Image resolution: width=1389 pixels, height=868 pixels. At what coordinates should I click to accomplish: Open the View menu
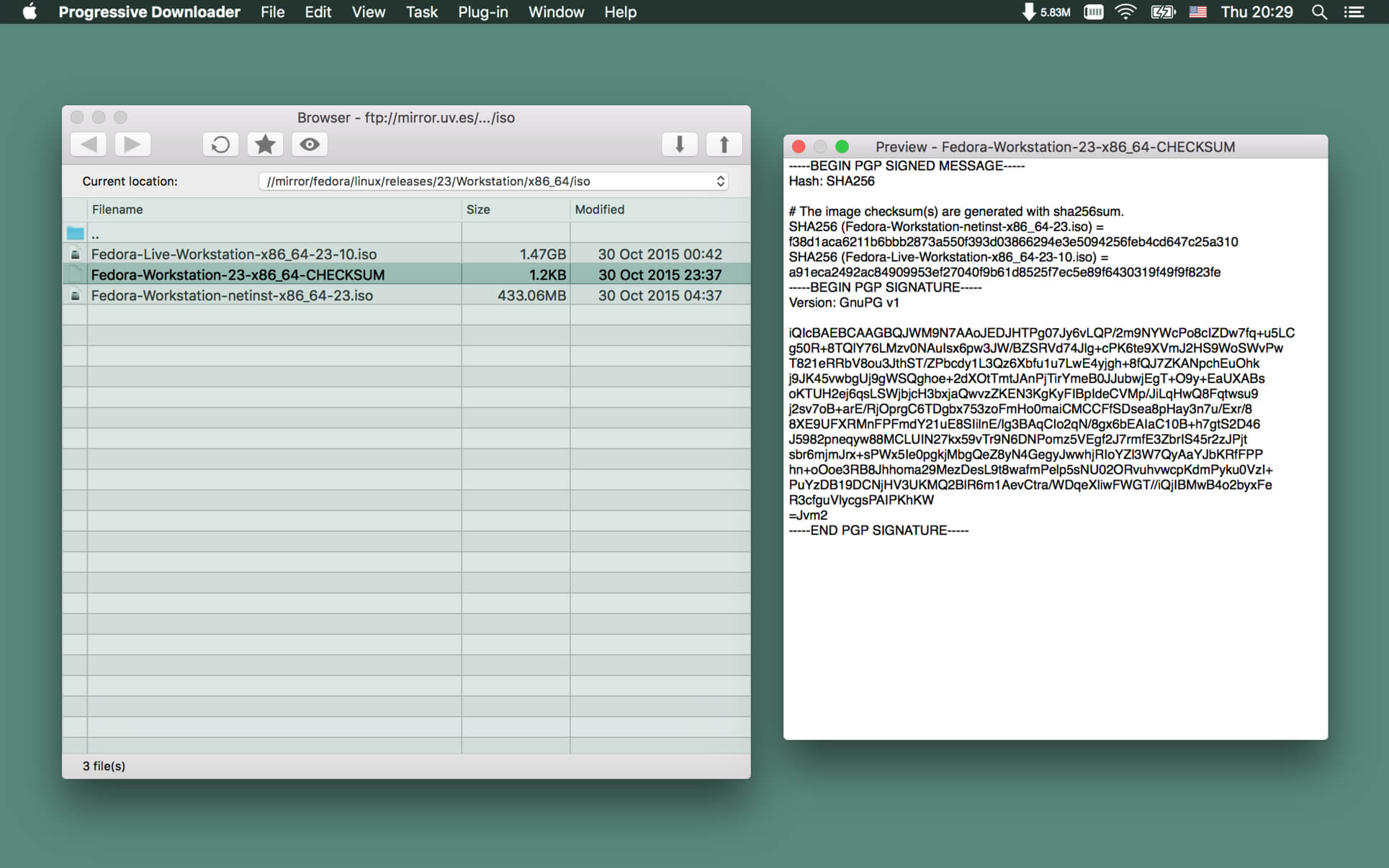click(x=369, y=12)
